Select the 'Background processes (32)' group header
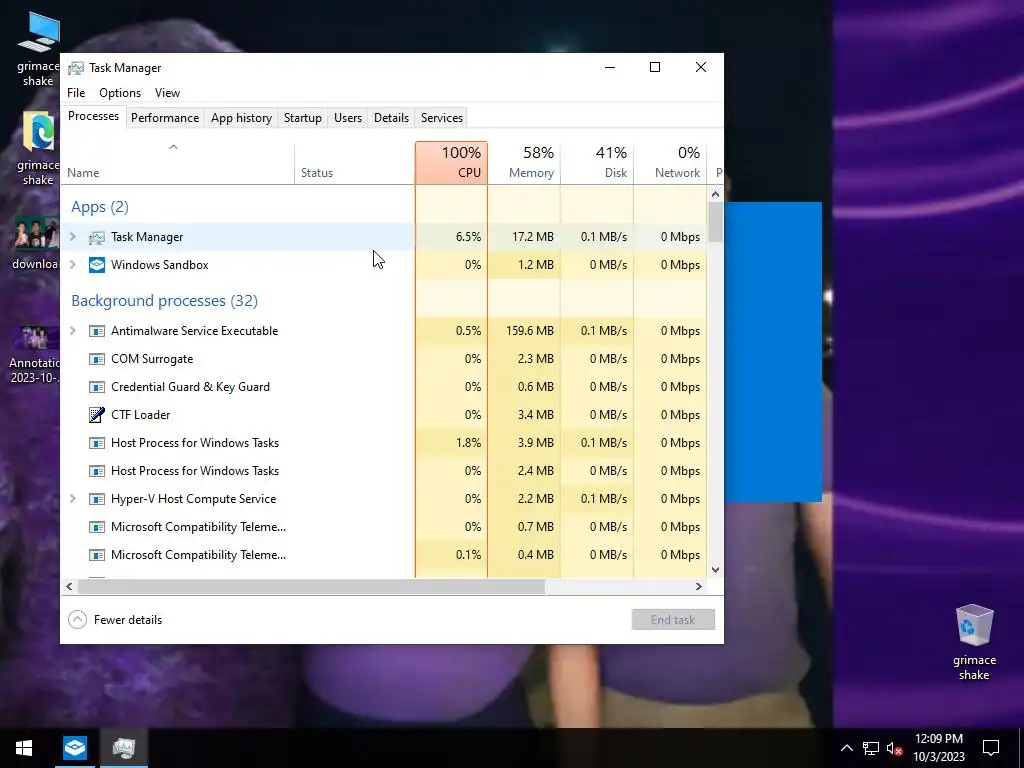The height and width of the screenshot is (768, 1024). click(165, 301)
